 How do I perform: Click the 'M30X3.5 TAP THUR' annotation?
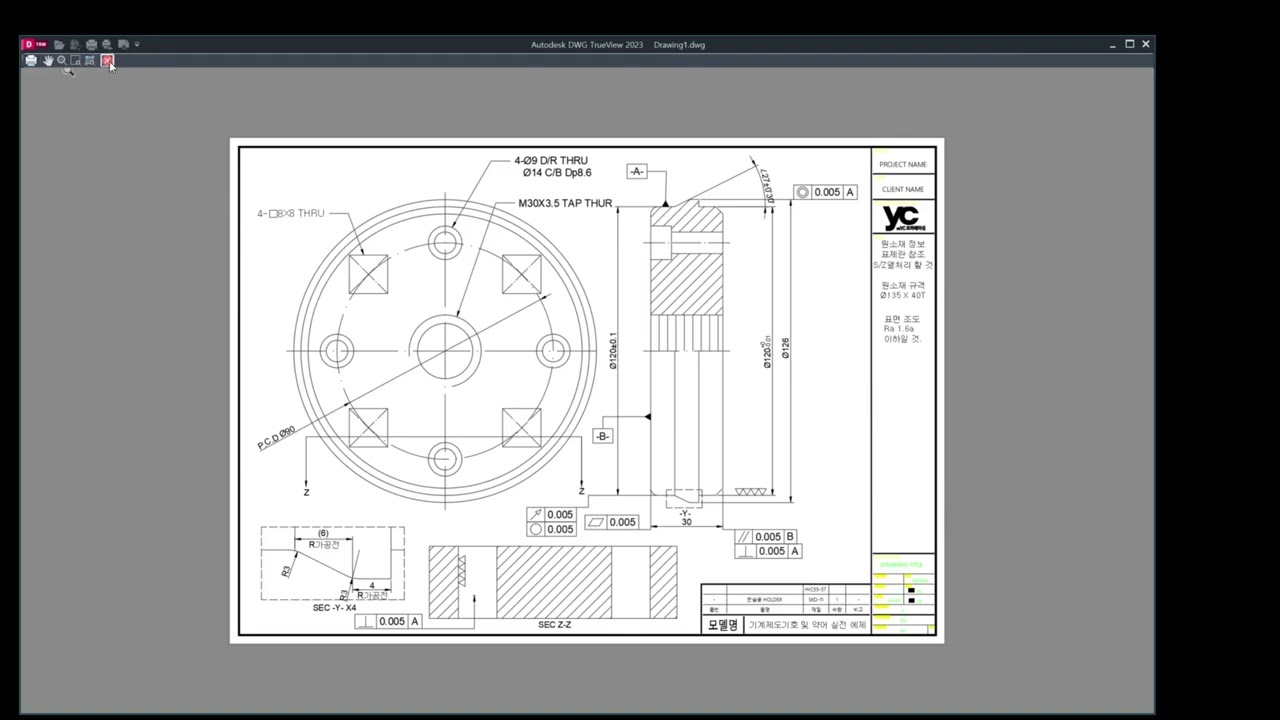click(x=565, y=203)
